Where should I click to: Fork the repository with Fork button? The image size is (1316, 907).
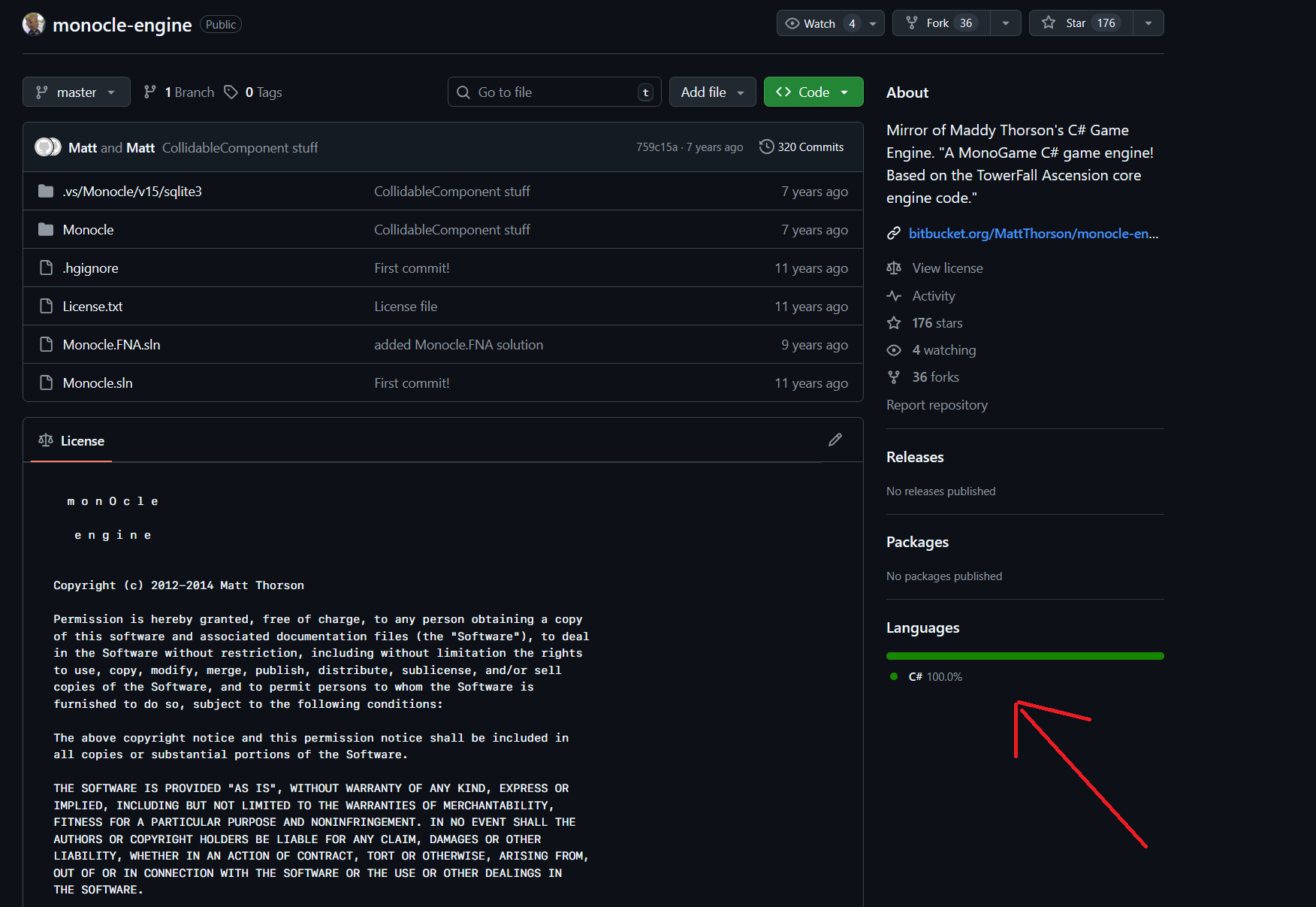pos(942,23)
